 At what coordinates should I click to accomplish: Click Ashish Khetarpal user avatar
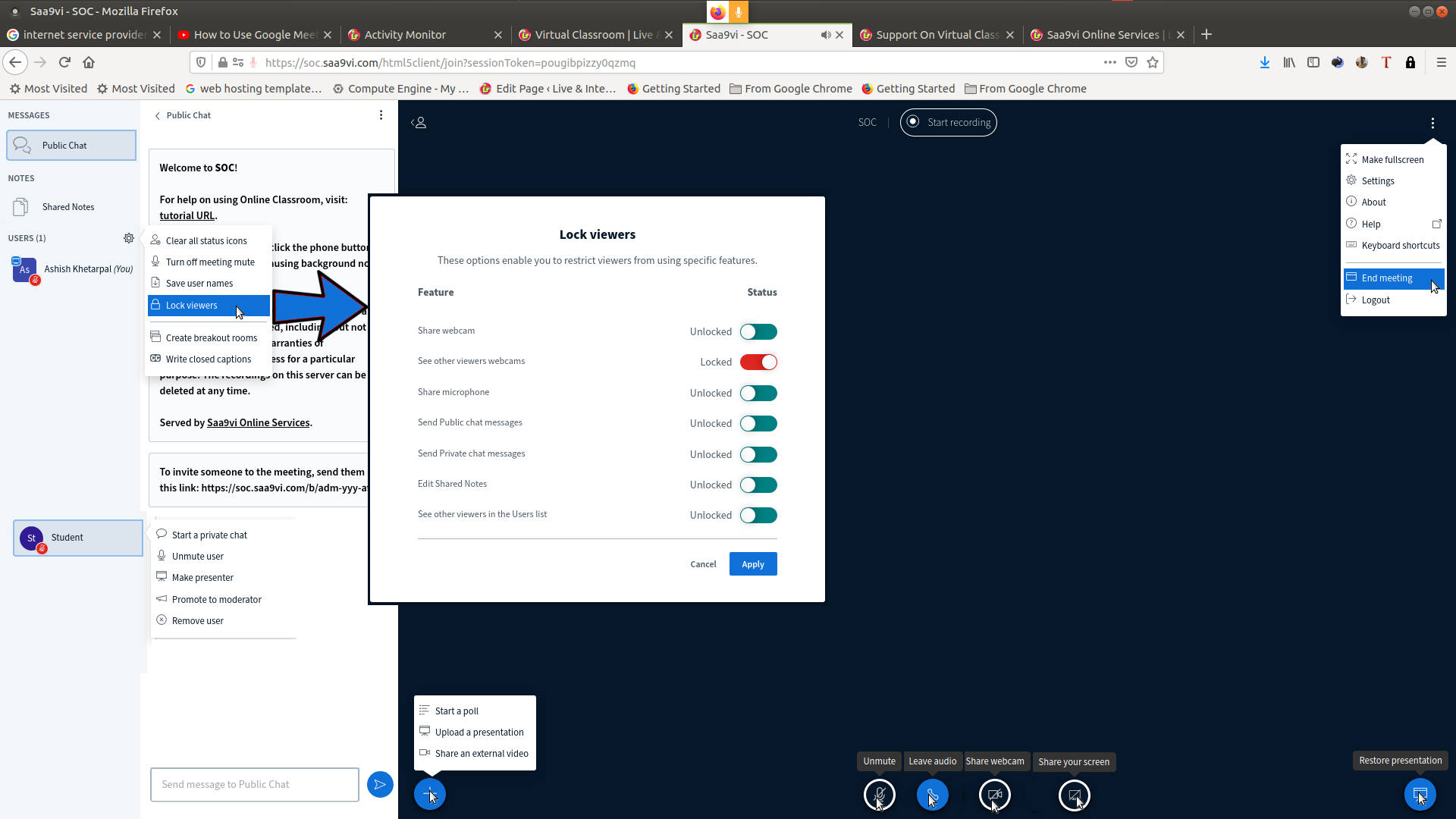click(x=24, y=269)
